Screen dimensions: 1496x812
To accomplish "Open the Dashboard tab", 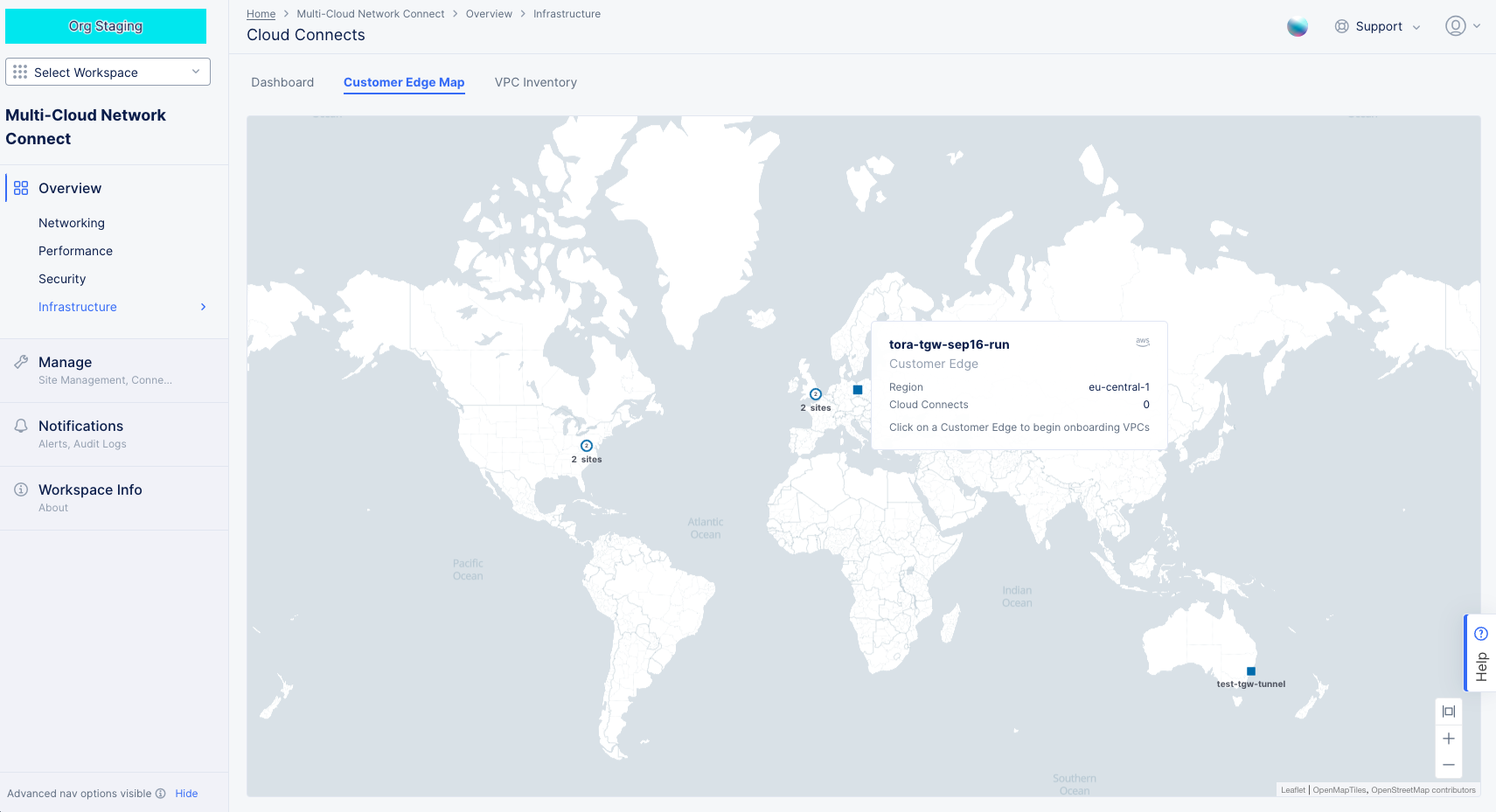I will (282, 82).
